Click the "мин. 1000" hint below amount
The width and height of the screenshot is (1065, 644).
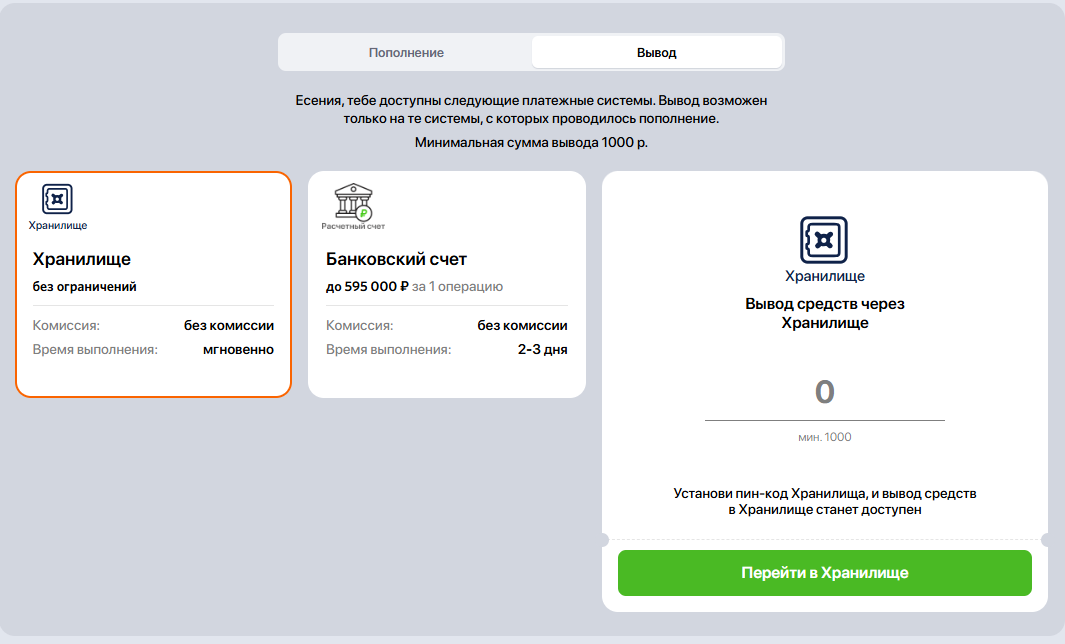coord(824,437)
